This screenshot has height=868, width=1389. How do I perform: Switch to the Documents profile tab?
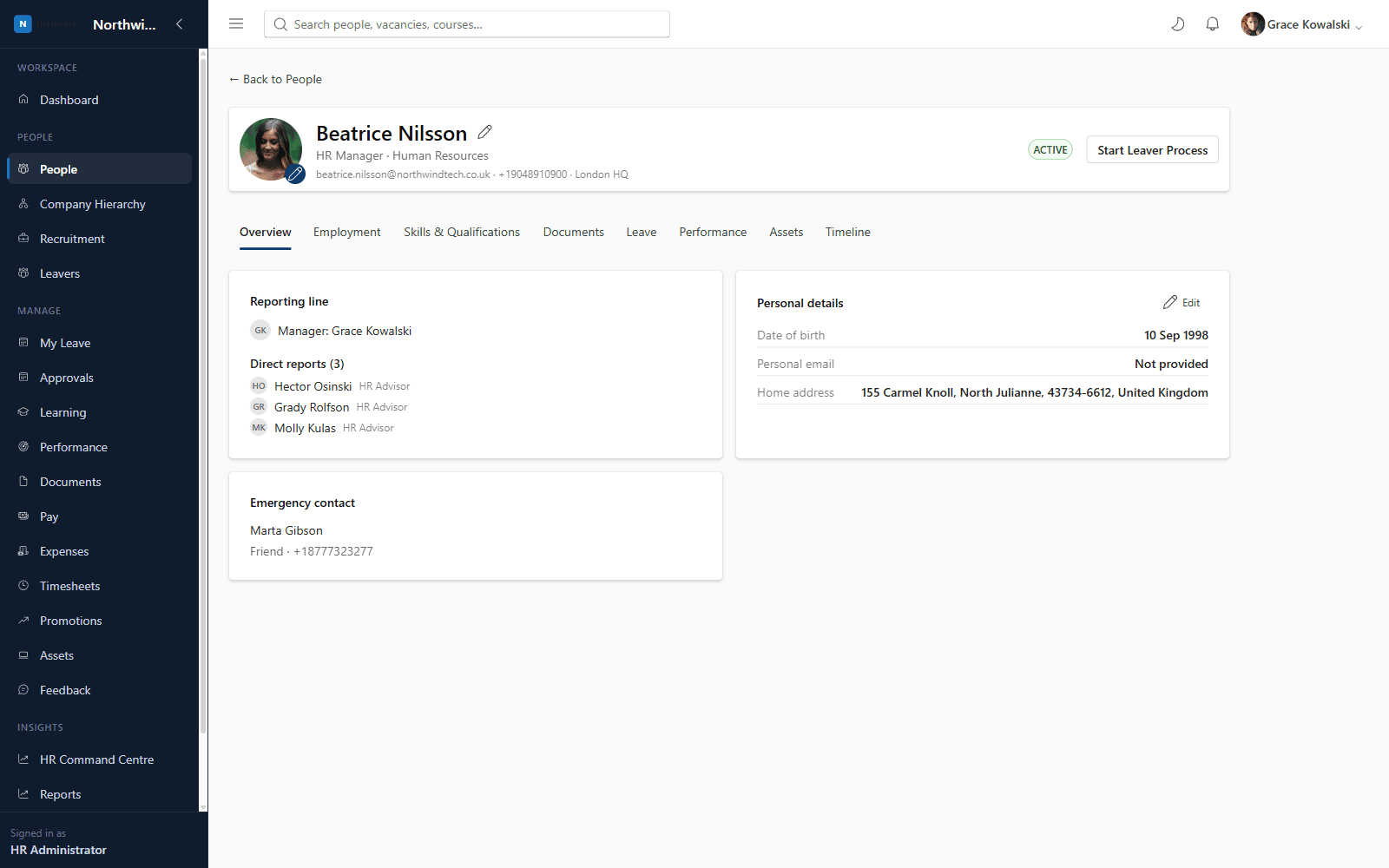574,232
